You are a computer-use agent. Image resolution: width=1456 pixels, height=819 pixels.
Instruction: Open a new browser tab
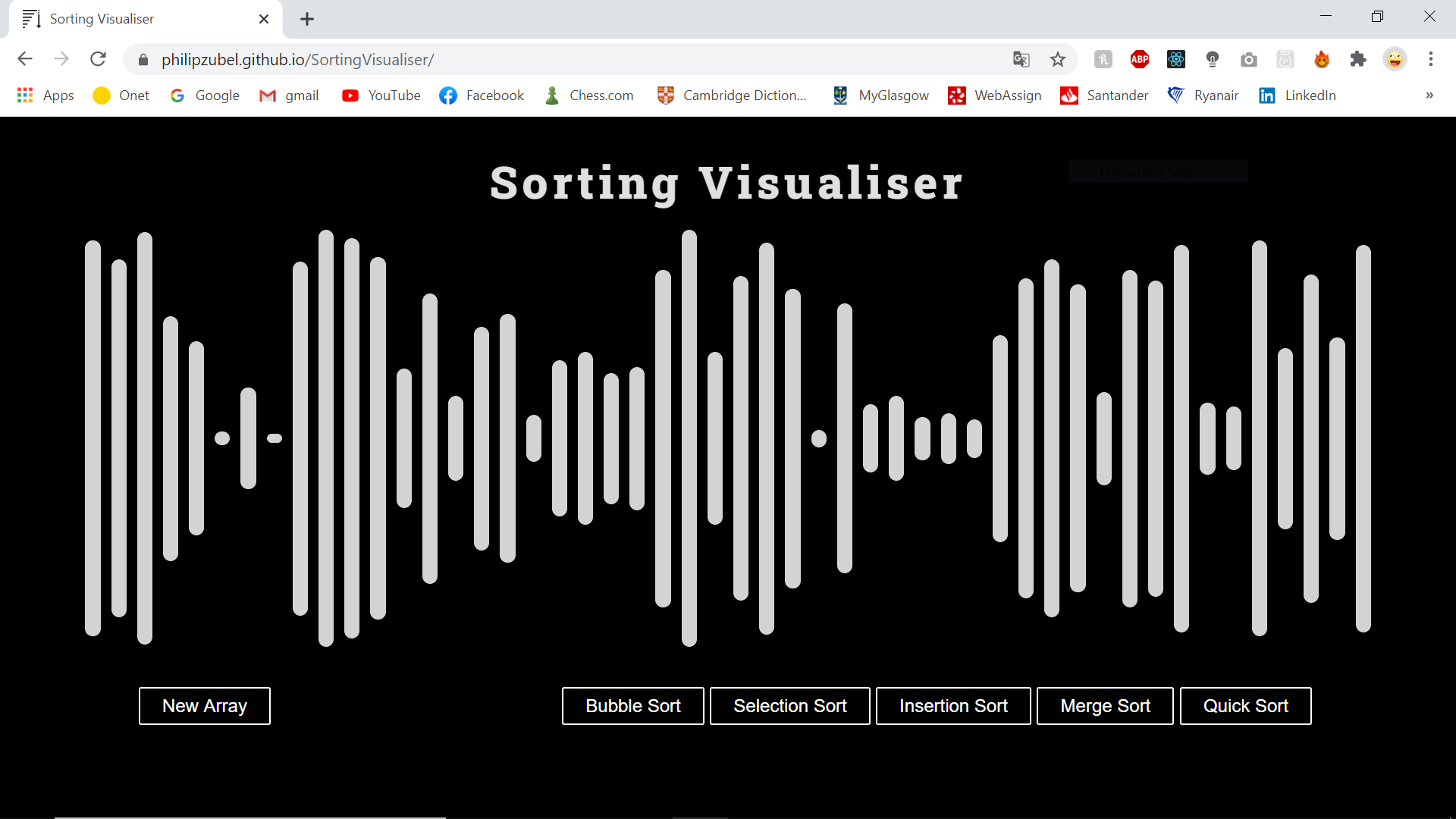[x=306, y=19]
